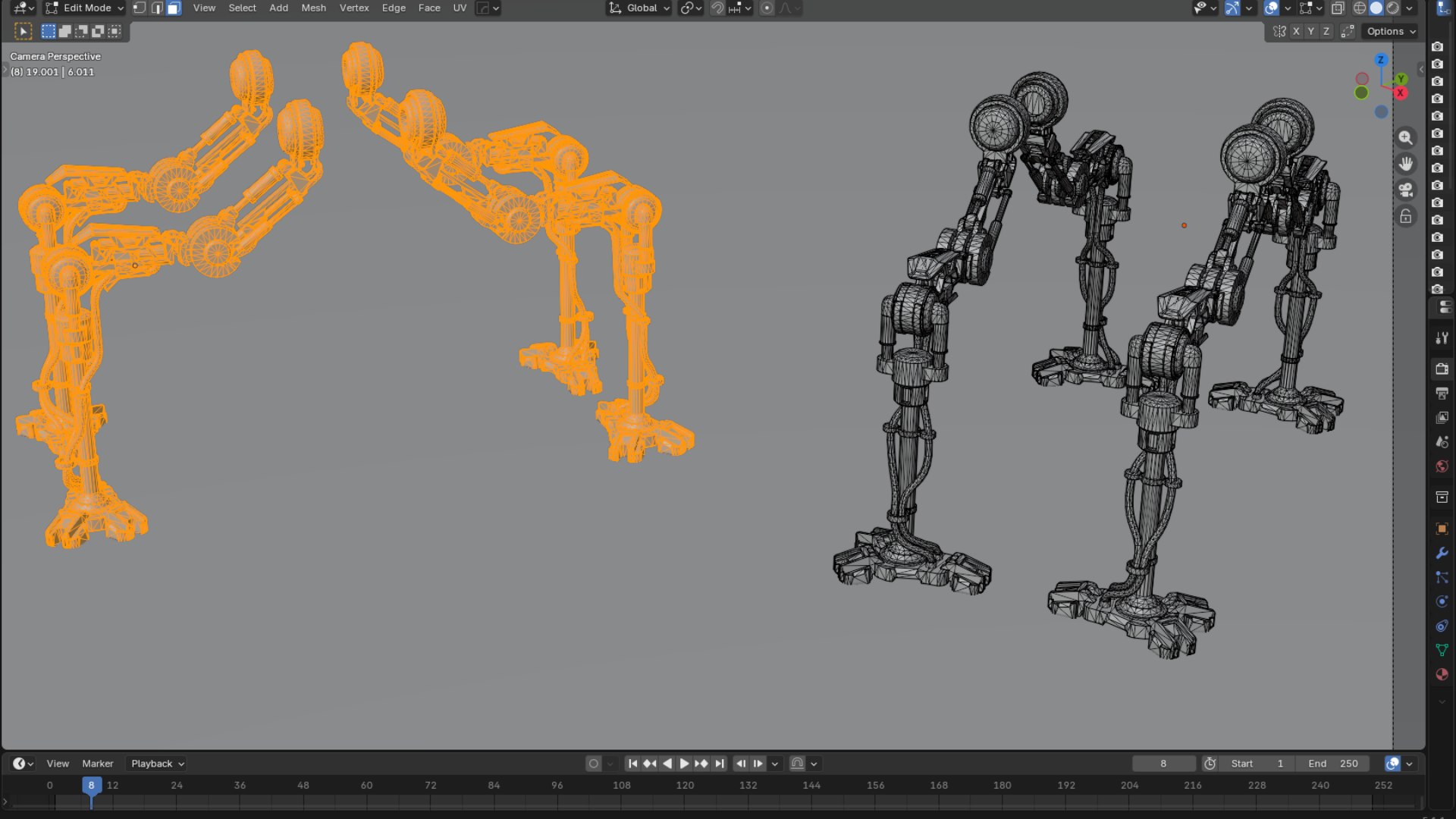Toggle lock camera to view
The height and width of the screenshot is (819, 1456).
(x=1406, y=216)
